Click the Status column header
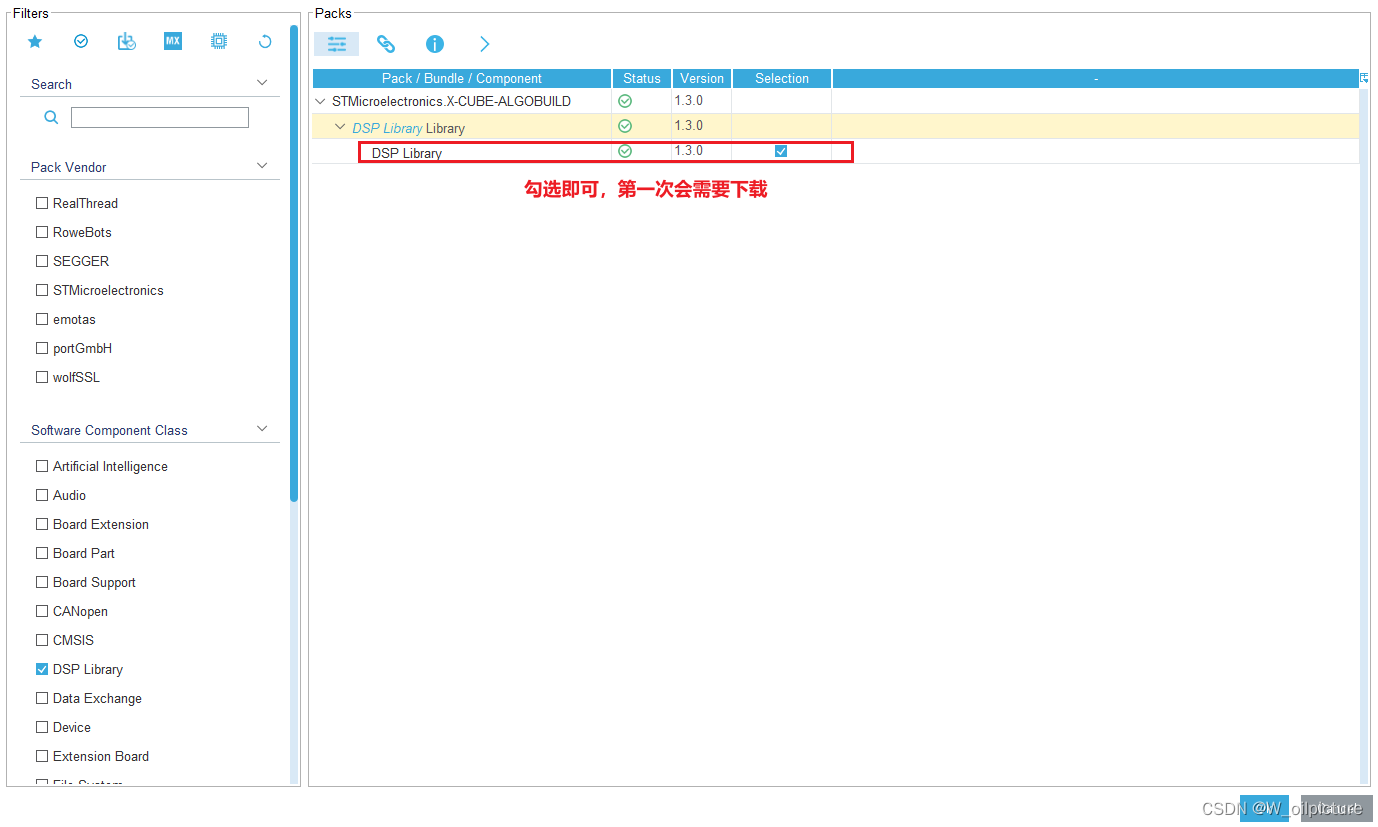 pyautogui.click(x=642, y=78)
